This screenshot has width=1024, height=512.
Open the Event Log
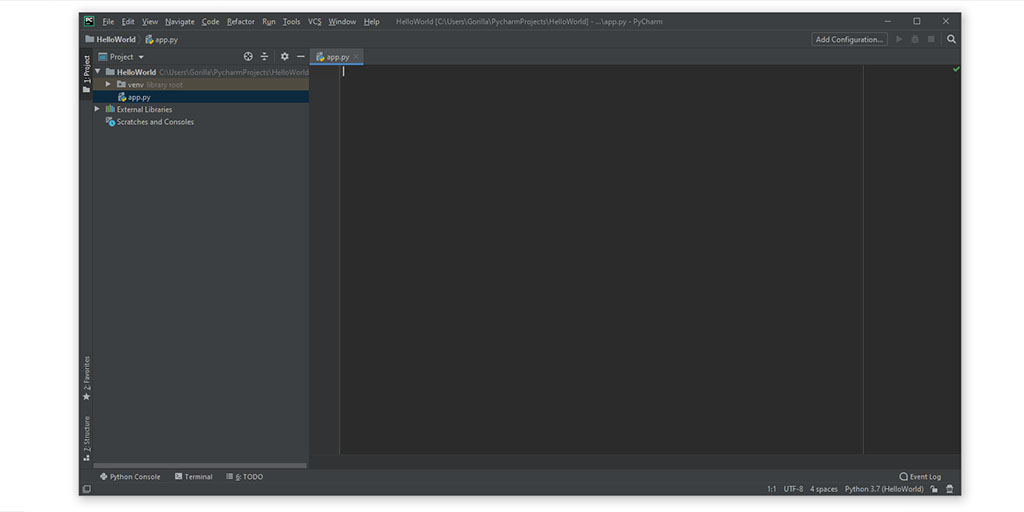(920, 477)
